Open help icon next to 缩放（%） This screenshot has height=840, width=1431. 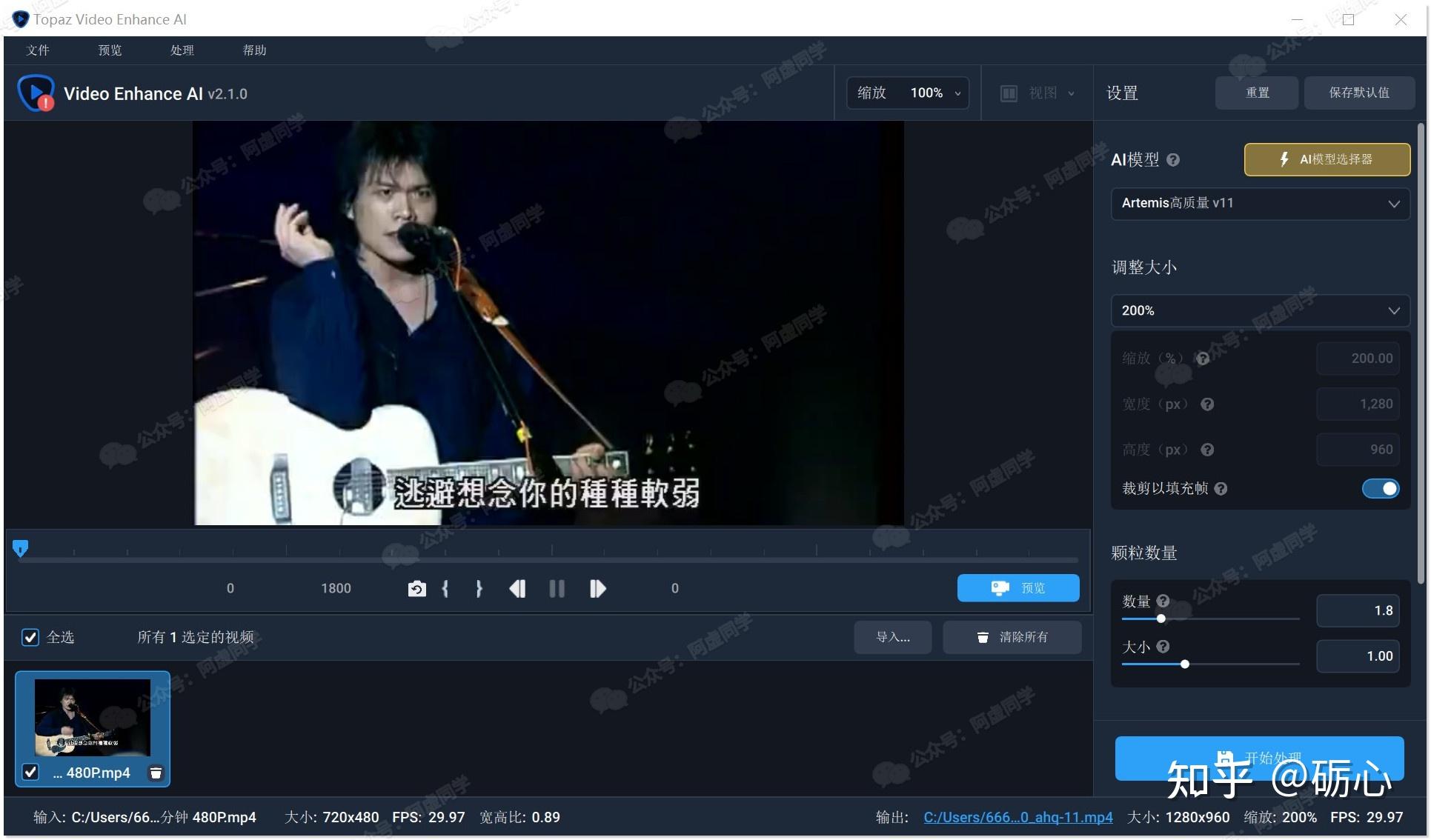(x=1203, y=359)
